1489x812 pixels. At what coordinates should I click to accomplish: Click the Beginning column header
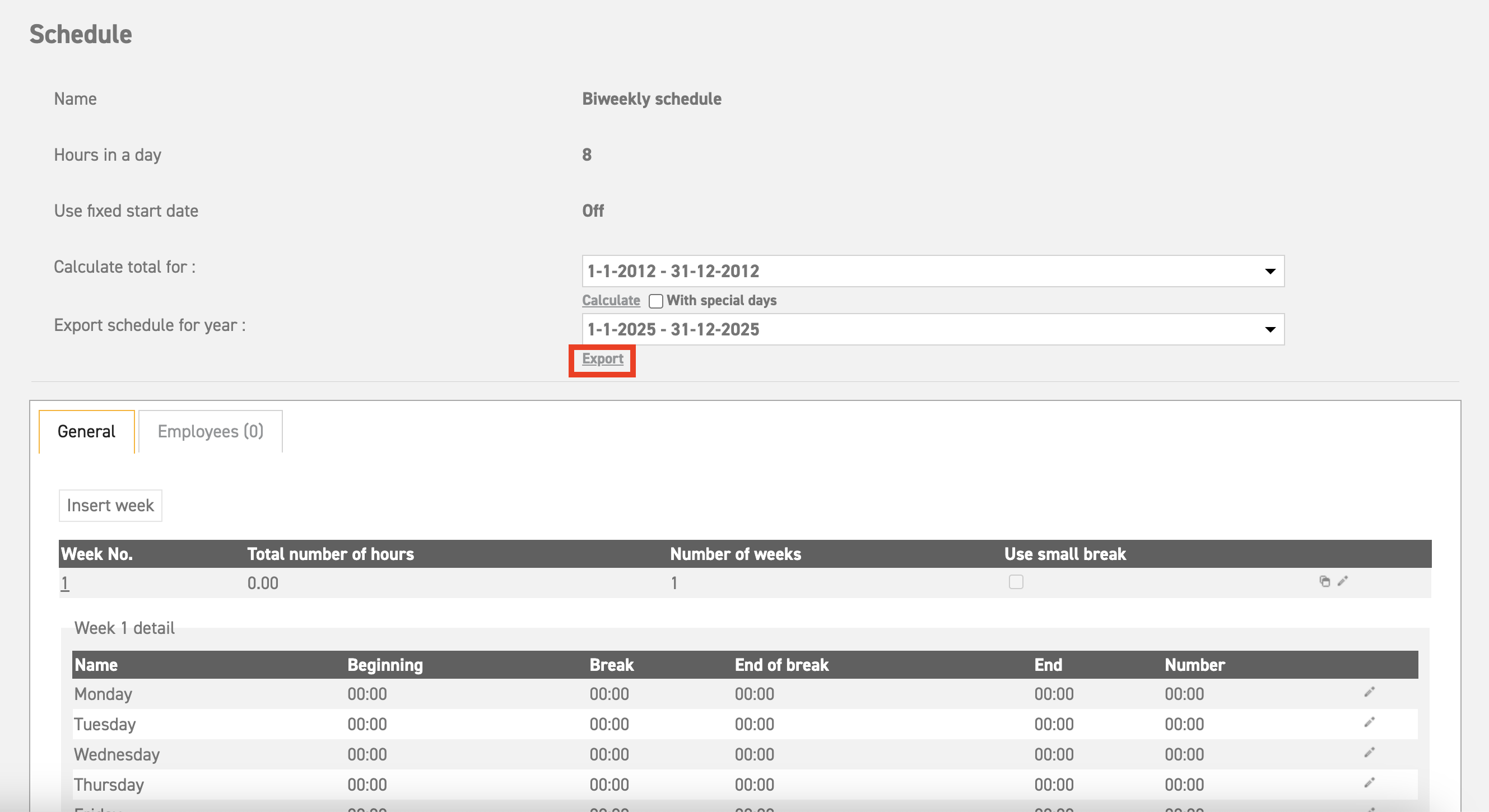(x=385, y=665)
